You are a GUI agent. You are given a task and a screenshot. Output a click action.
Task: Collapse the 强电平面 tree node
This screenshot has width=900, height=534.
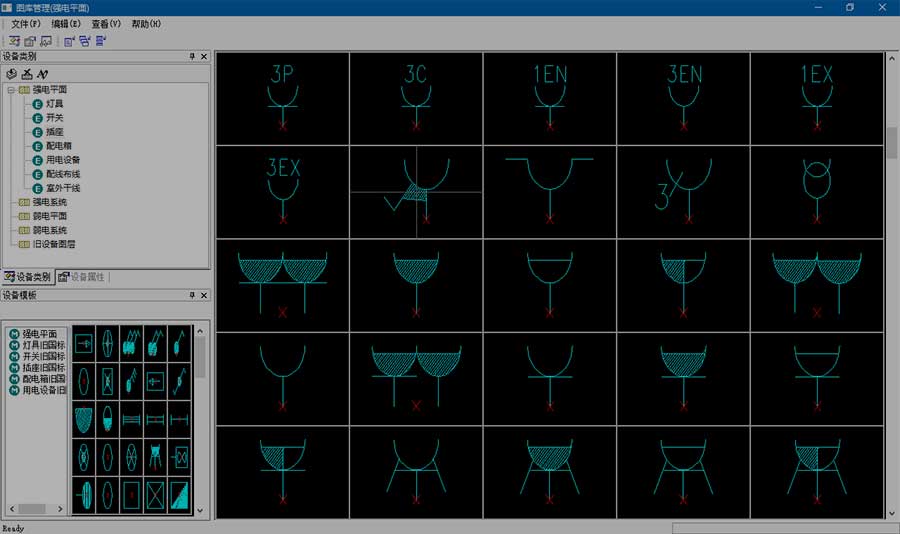point(11,90)
